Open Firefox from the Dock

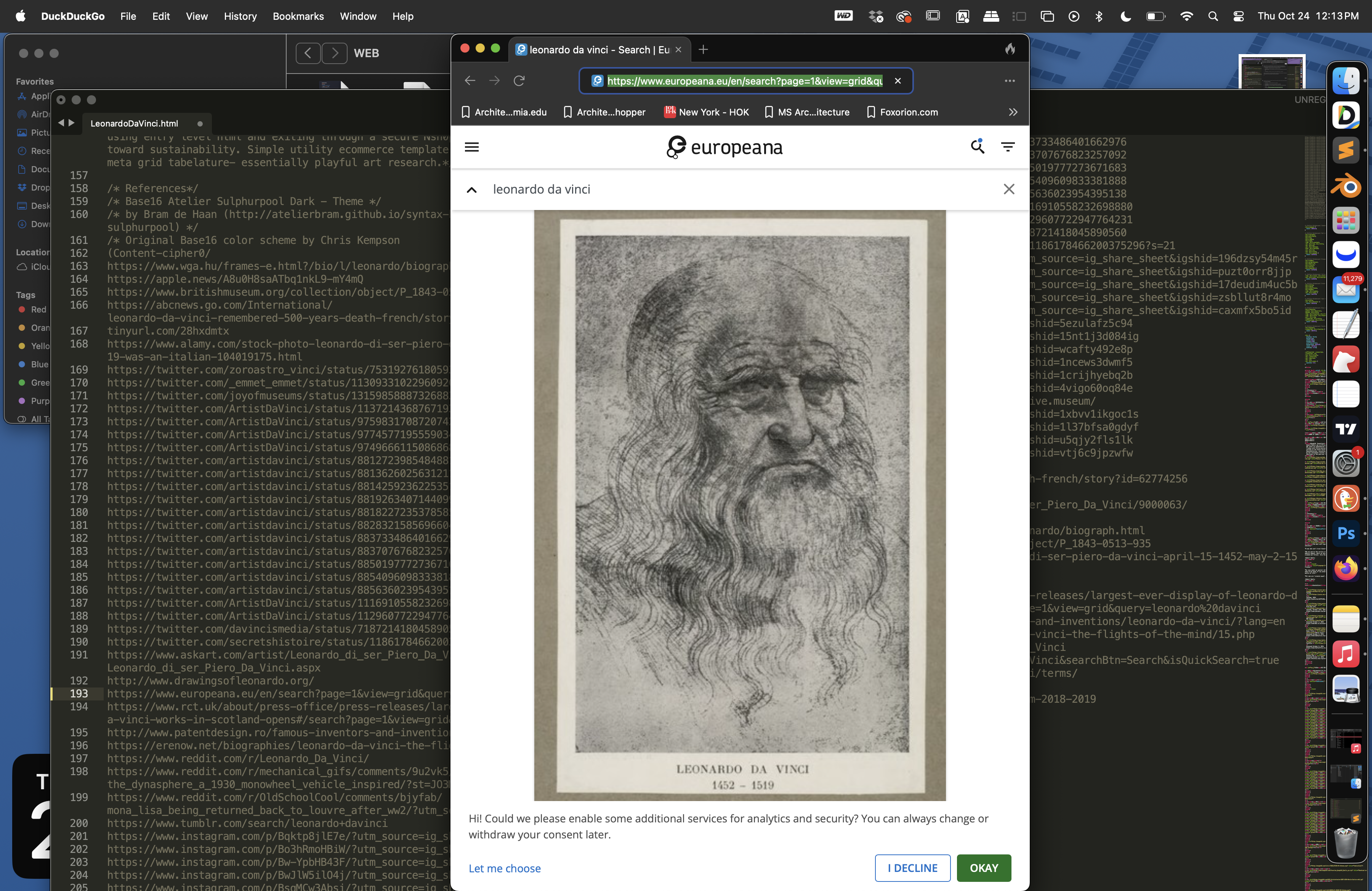pyautogui.click(x=1345, y=569)
